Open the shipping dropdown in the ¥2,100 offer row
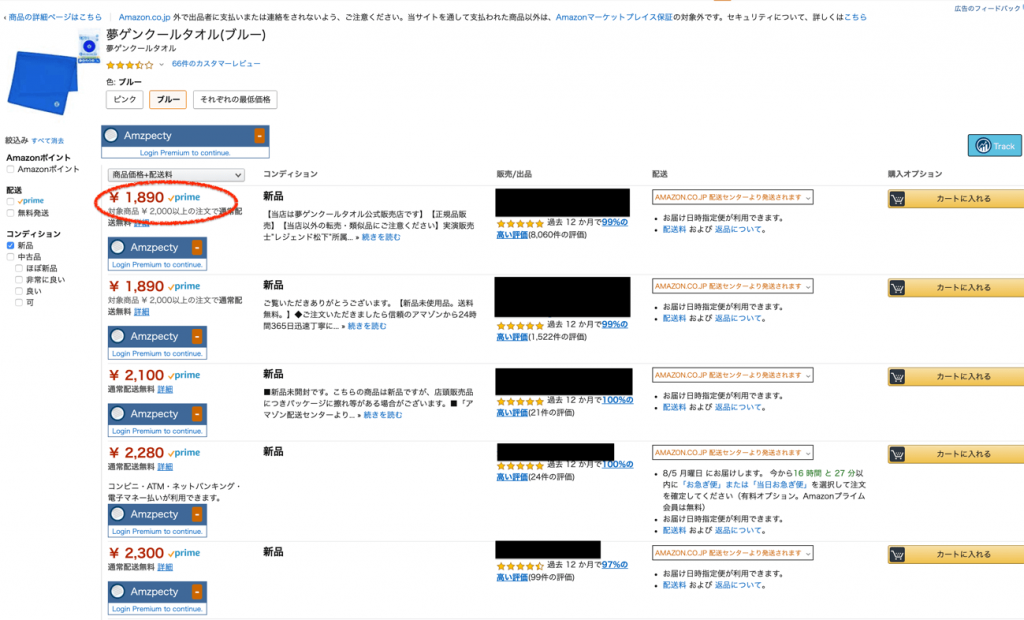Viewport: 1024px width, 620px height. [x=732, y=375]
